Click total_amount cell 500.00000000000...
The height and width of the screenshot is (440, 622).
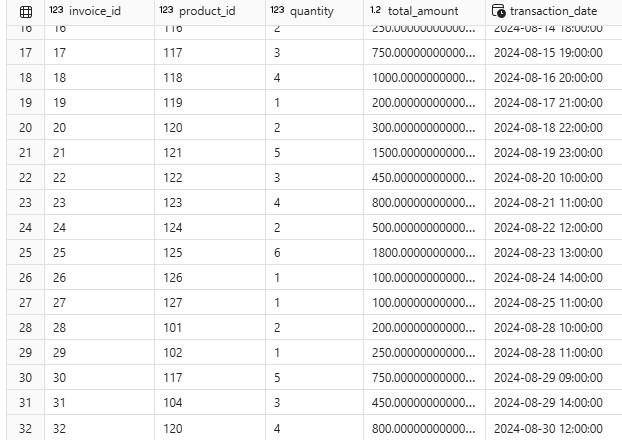424,227
